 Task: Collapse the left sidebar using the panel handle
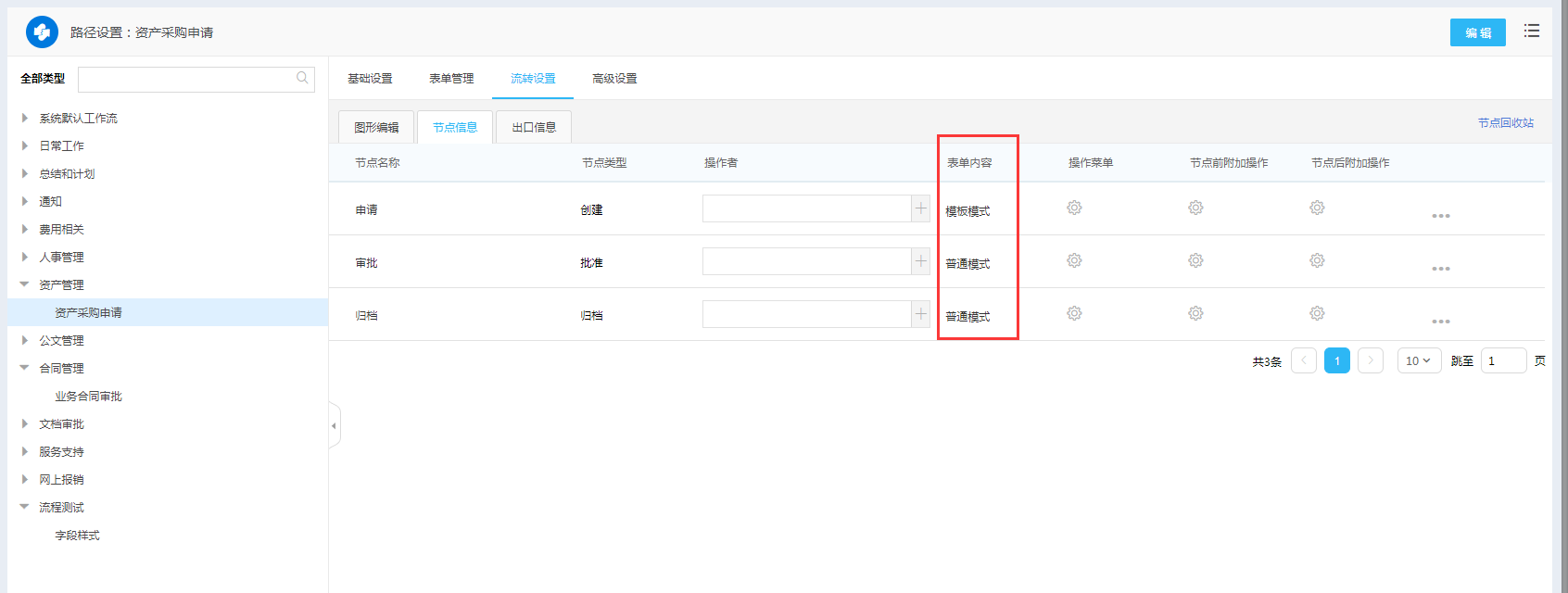point(335,426)
